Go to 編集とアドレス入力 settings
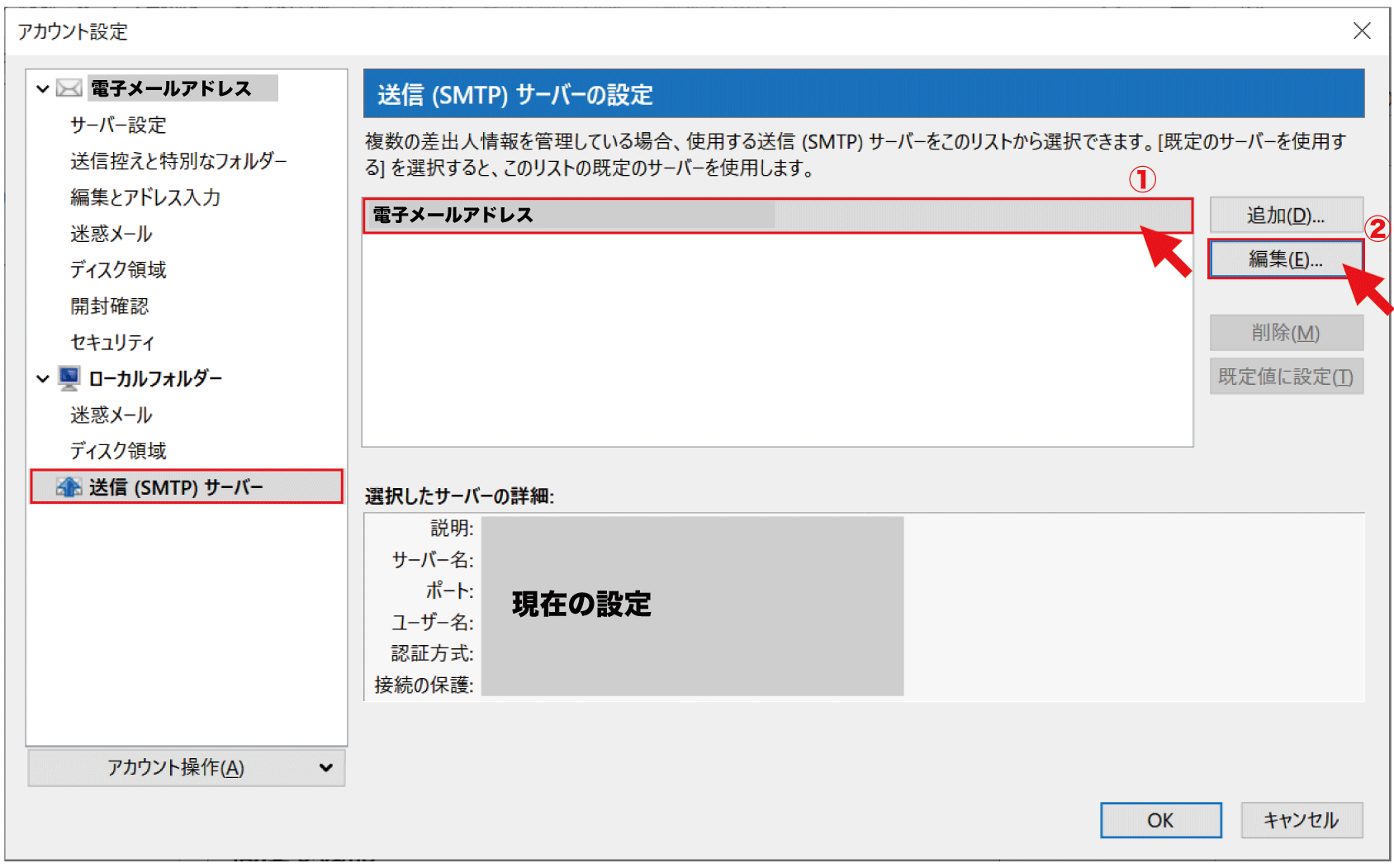 click(145, 197)
